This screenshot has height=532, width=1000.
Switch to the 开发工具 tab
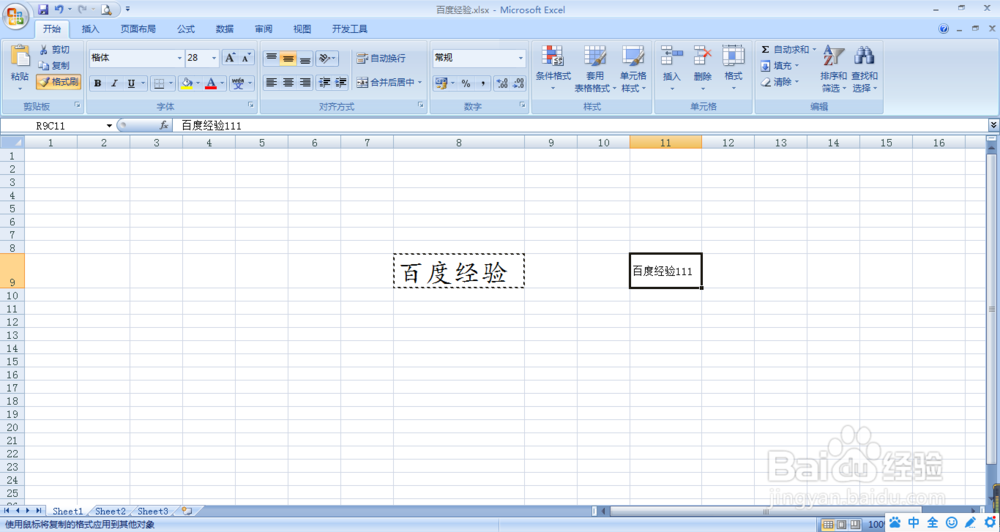(x=349, y=29)
